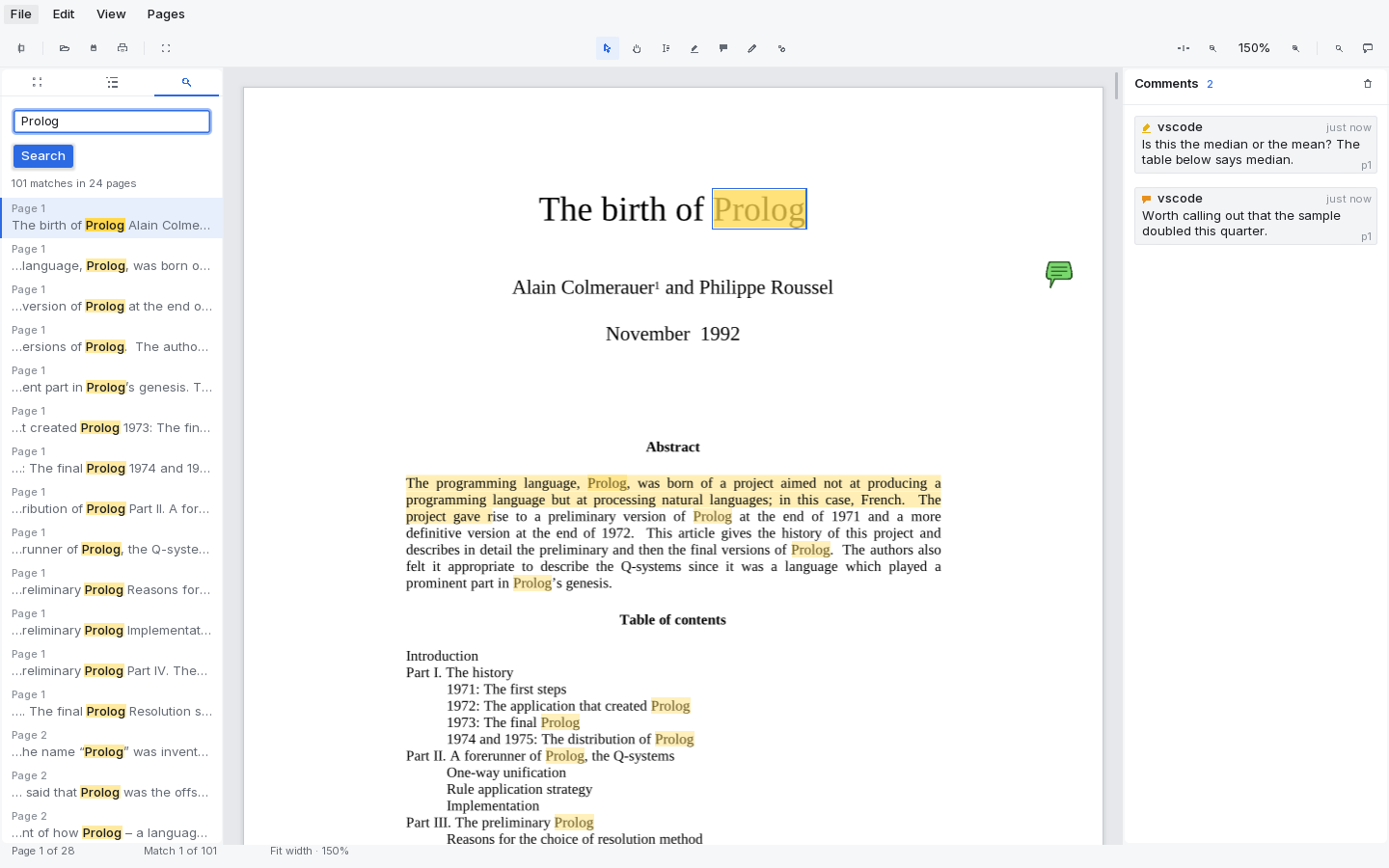Select result '... said that Prolog was the offs...'
This screenshot has width=1389, height=868.
click(112, 785)
